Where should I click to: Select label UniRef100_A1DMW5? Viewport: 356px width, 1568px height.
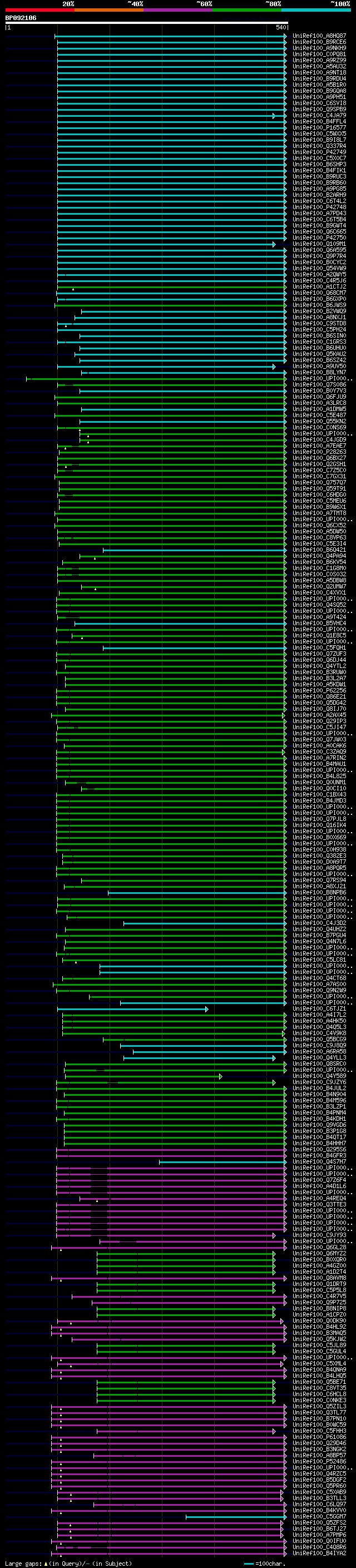click(319, 409)
